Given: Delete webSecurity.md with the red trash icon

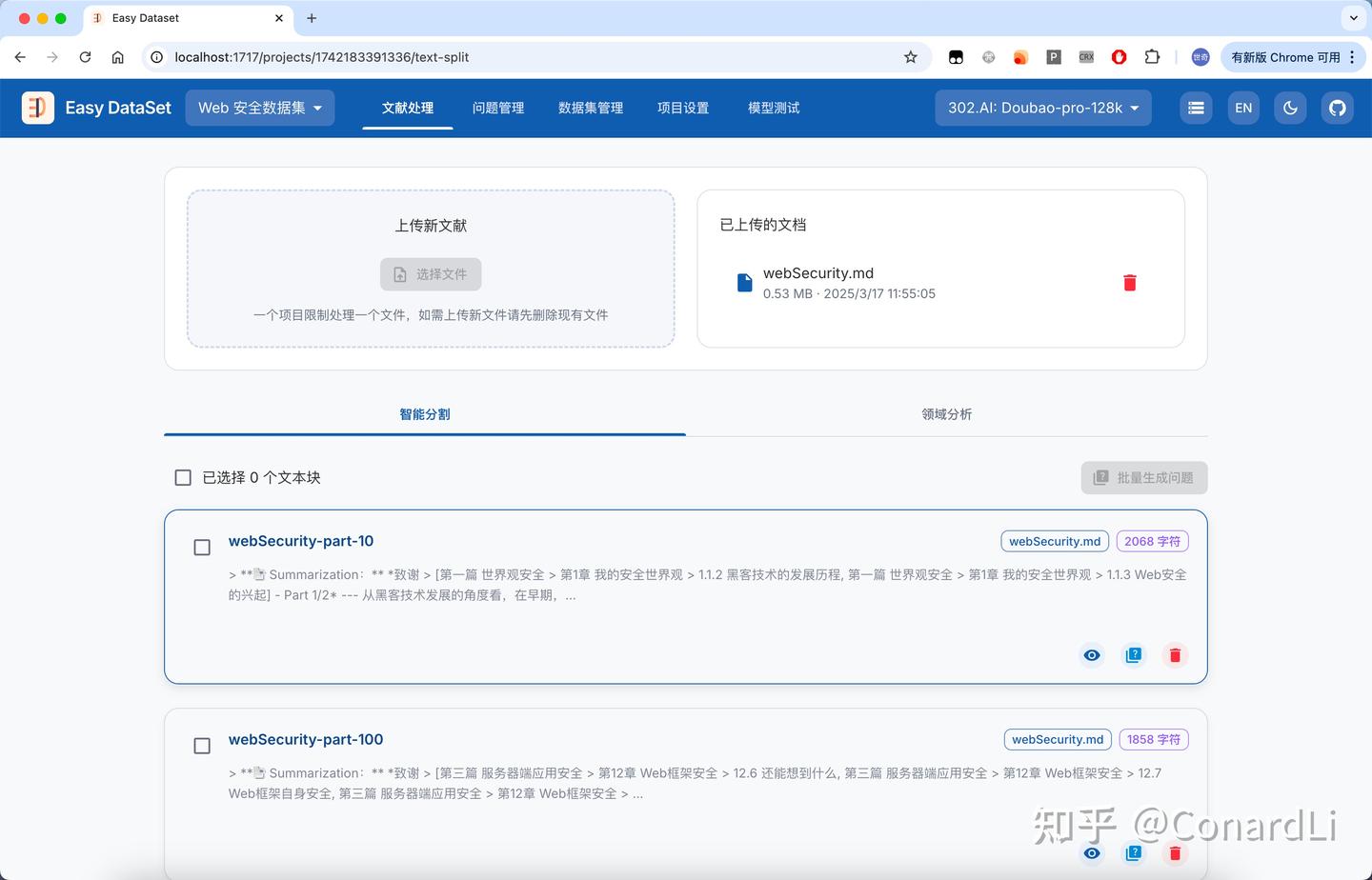Looking at the screenshot, I should [x=1130, y=282].
